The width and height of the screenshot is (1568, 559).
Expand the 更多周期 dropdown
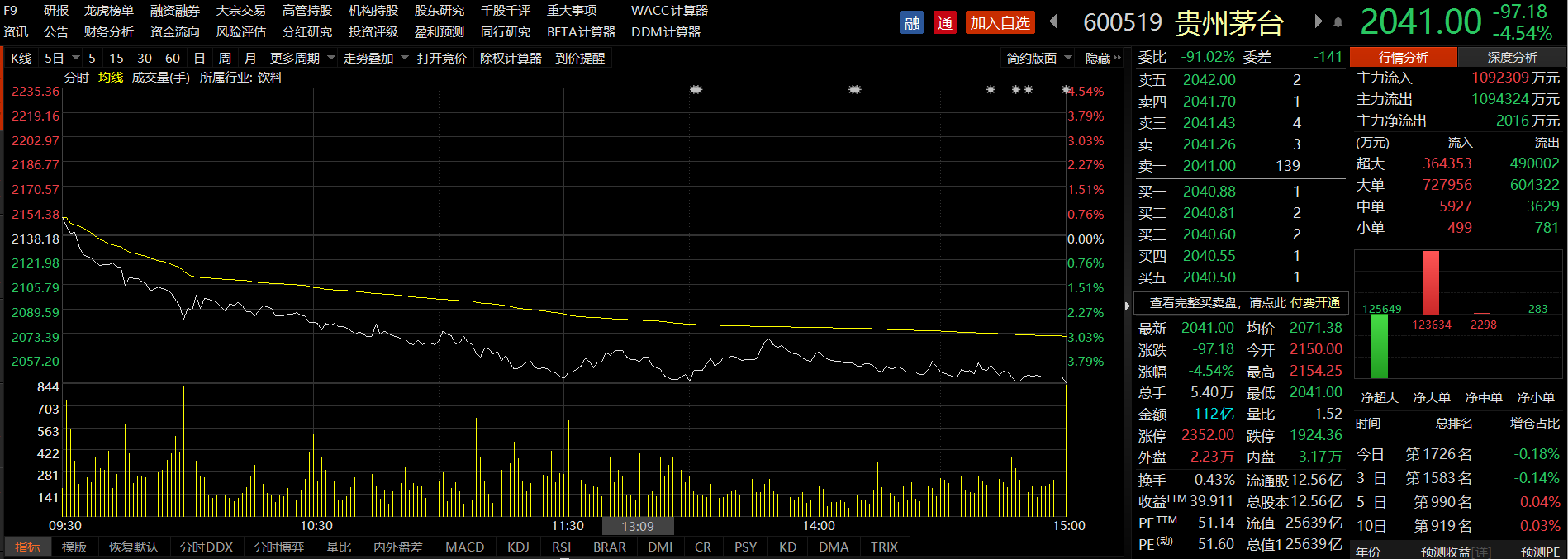click(x=331, y=58)
